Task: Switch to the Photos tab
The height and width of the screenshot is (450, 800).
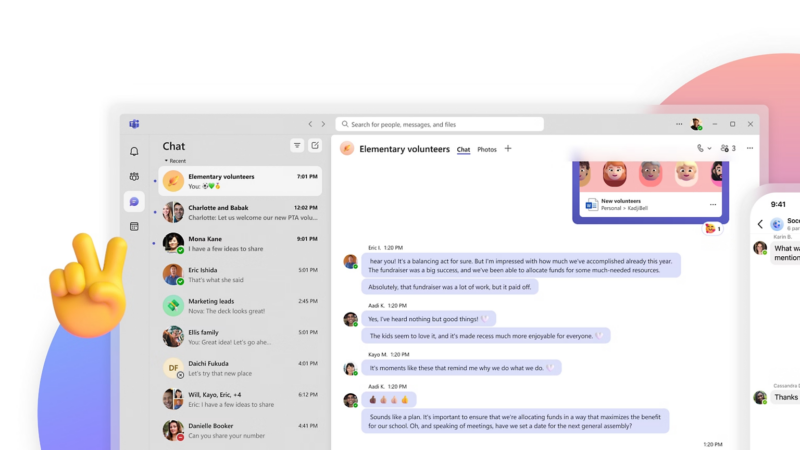Action: pos(487,150)
